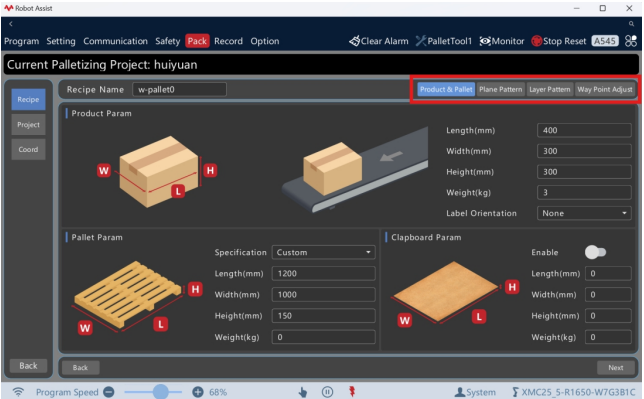The height and width of the screenshot is (399, 644).
Task: Open the Label Orientation dropdown
Action: (584, 213)
